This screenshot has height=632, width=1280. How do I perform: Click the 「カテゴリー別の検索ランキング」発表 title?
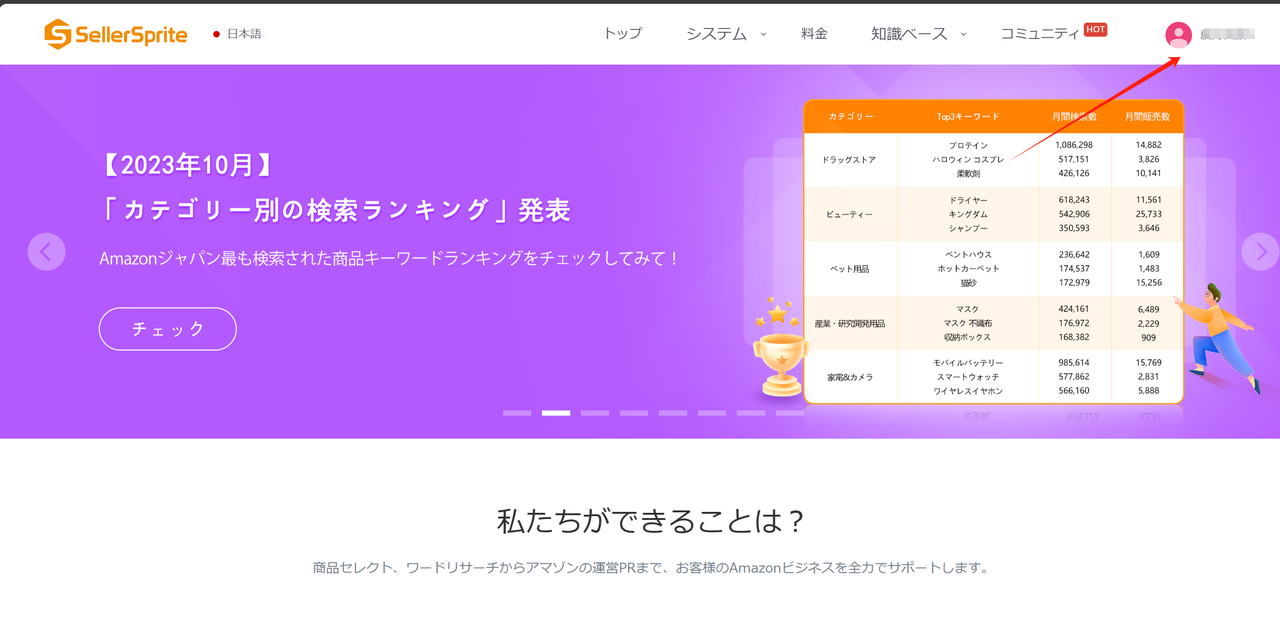335,210
